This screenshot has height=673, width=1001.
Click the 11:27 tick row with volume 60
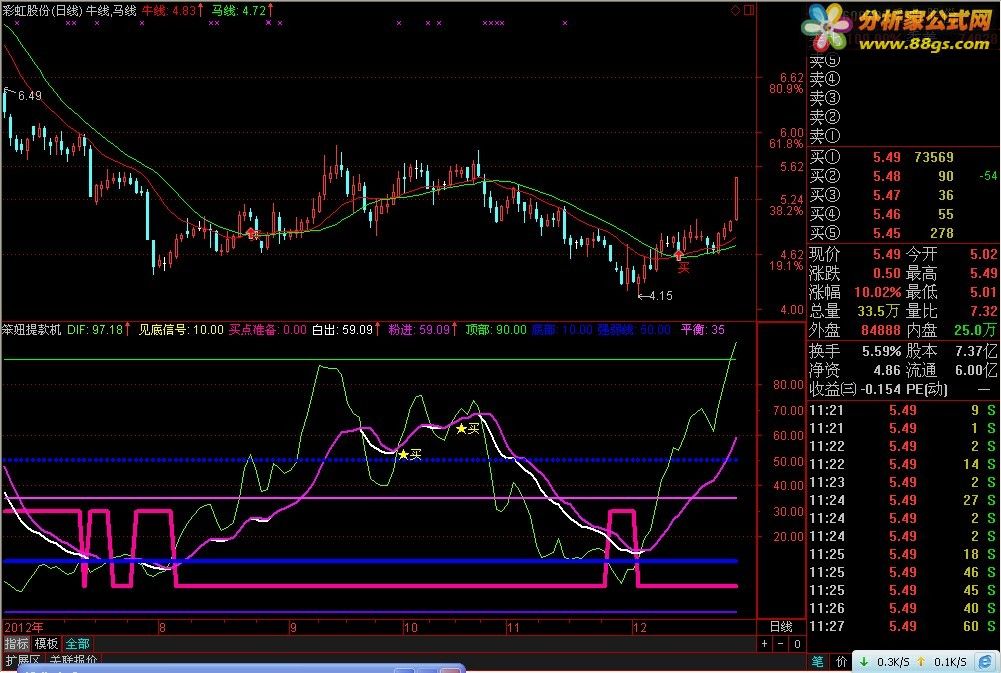point(903,626)
